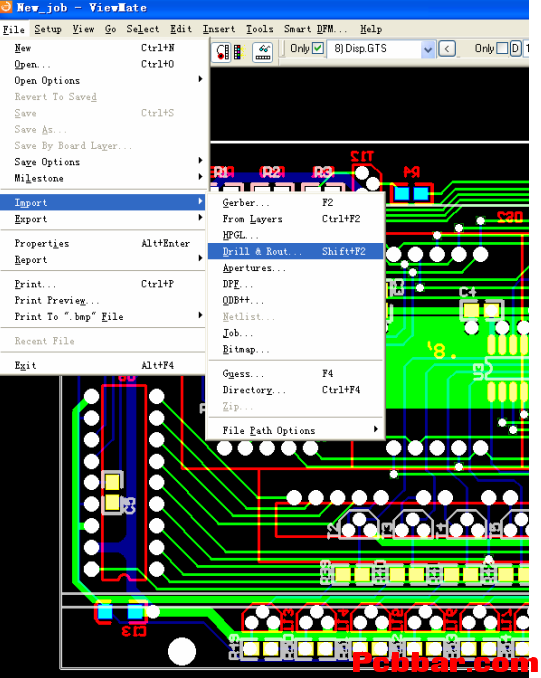The image size is (541, 678).
Task: Choose From Layers in Import submenu
Action: pos(296,219)
